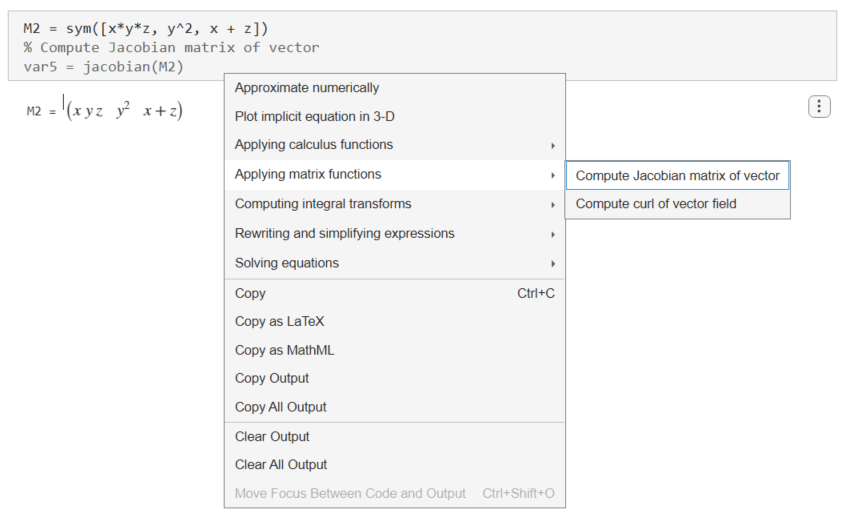Click the three-dot output options button
Image resolution: width=845 pixels, height=522 pixels.
(819, 106)
